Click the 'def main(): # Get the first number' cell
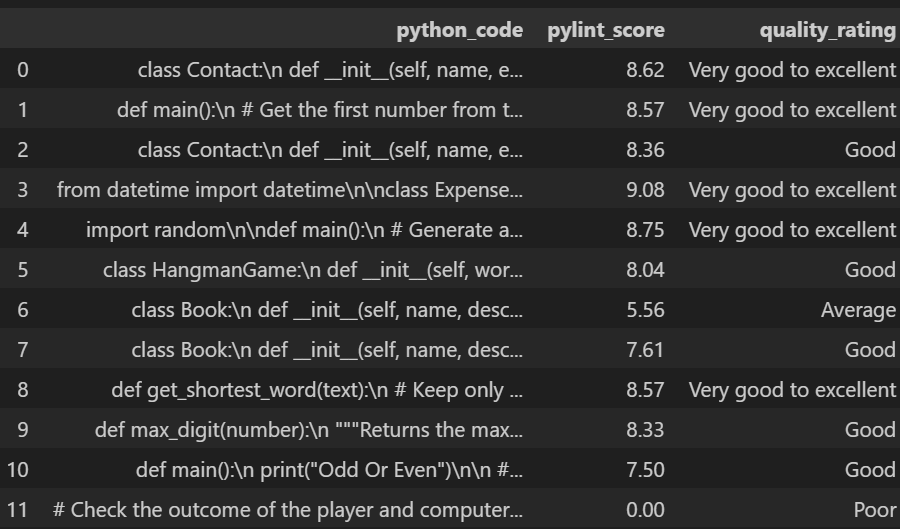 (x=320, y=110)
